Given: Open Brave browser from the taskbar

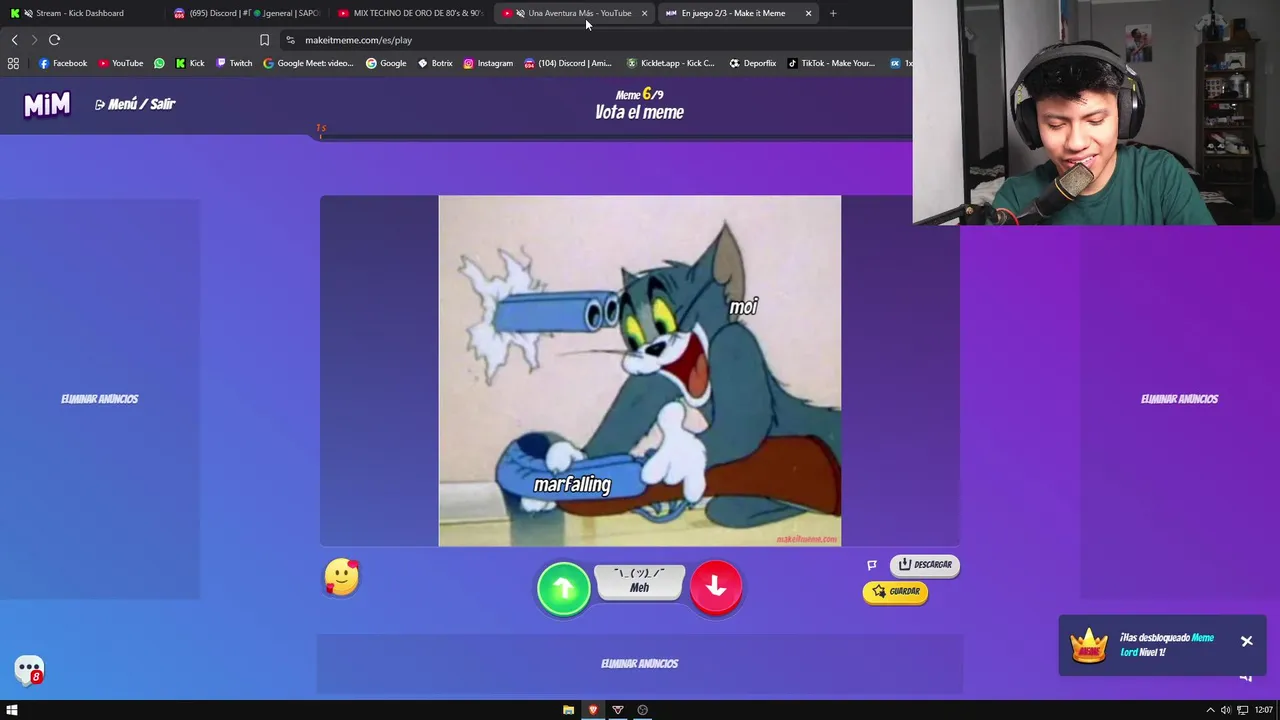Looking at the screenshot, I should tap(593, 710).
